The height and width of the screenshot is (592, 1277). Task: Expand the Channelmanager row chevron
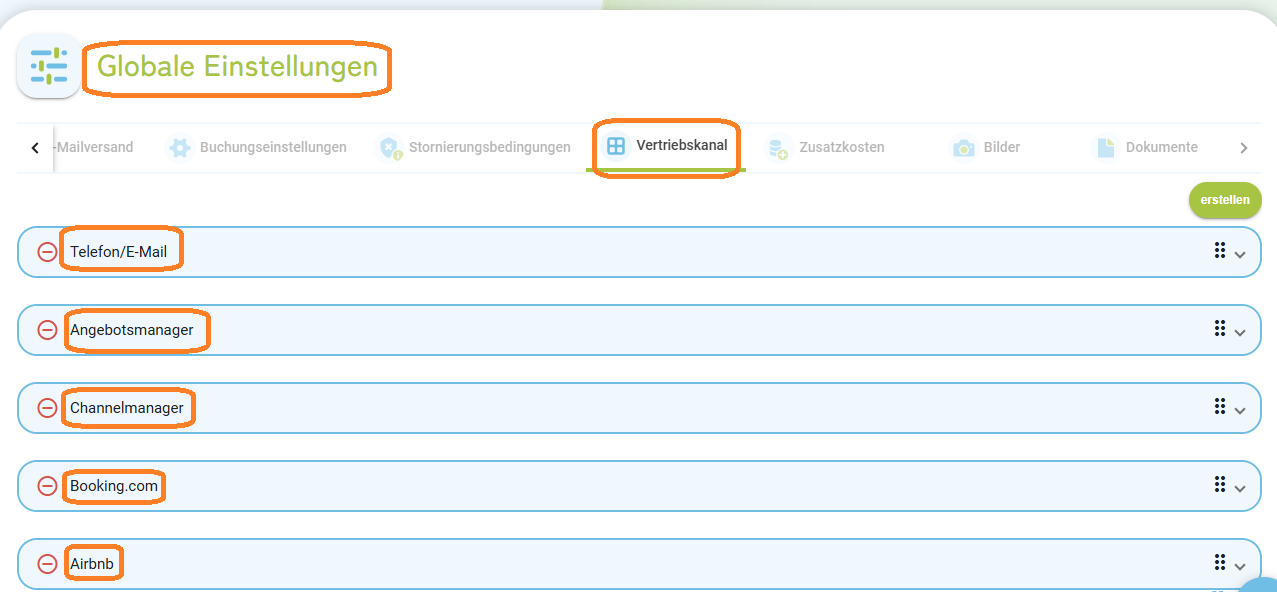[1240, 410]
